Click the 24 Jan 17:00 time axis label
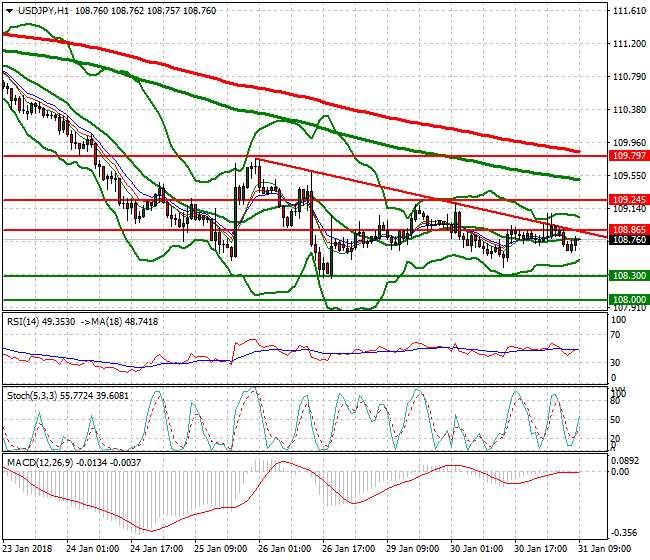The height and width of the screenshot is (560, 650). (157, 549)
